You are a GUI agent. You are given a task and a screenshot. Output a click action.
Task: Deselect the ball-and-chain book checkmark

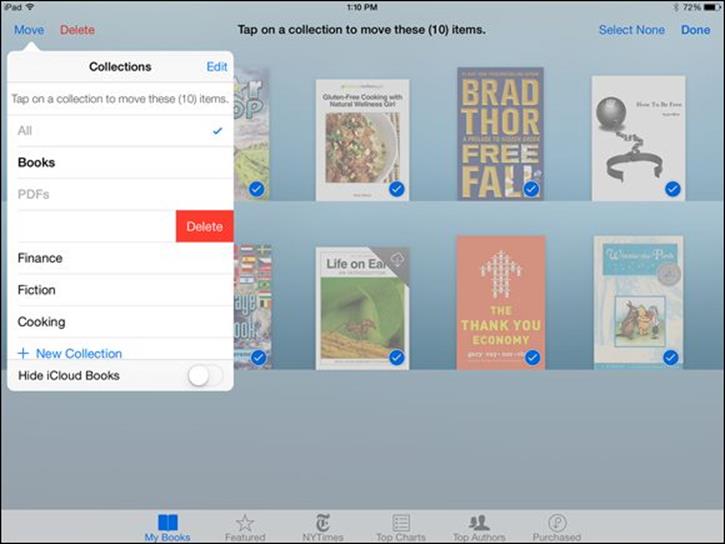pos(673,189)
